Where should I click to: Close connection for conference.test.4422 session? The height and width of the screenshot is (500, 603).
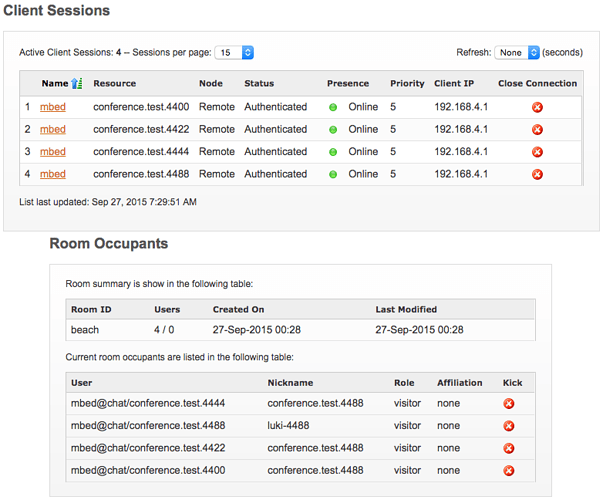(x=537, y=130)
